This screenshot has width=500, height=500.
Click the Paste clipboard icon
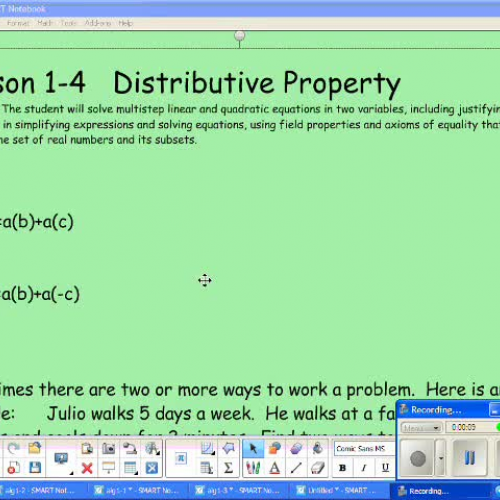point(87,449)
